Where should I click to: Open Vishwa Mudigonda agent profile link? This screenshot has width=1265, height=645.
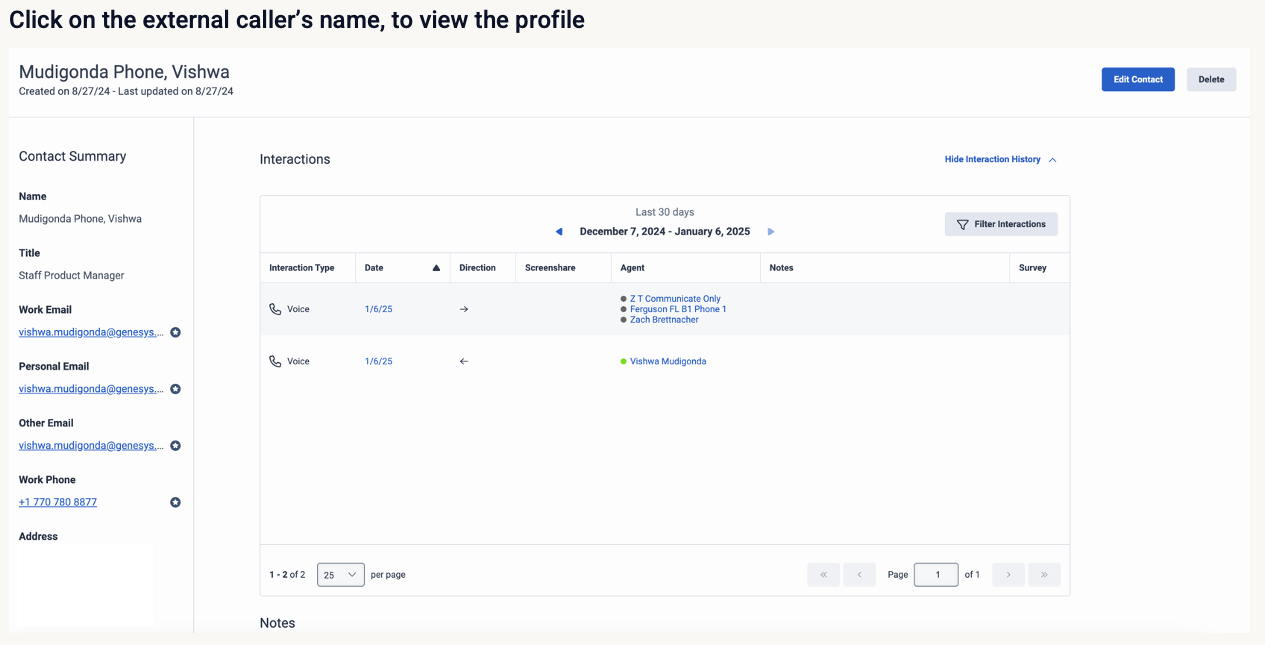[x=668, y=362]
